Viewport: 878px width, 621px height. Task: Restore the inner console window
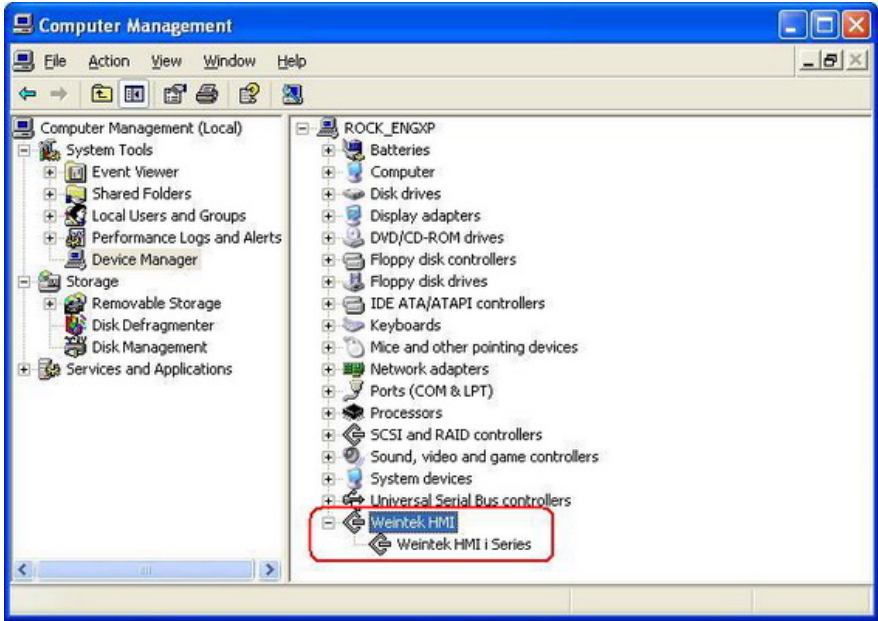click(x=831, y=60)
